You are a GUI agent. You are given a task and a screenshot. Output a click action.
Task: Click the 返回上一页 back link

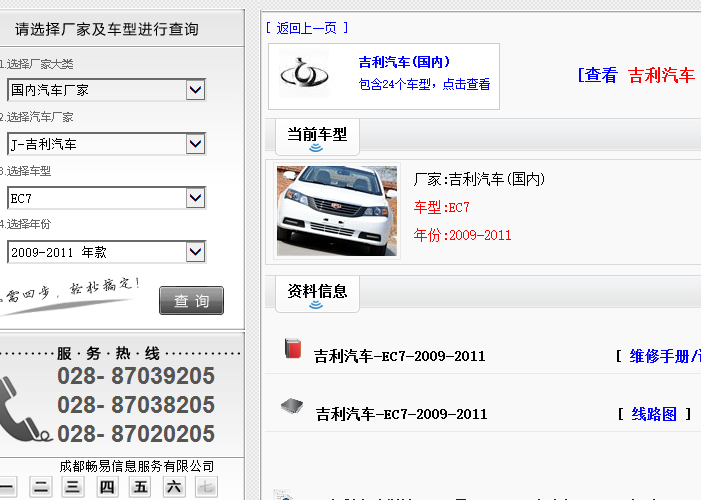pyautogui.click(x=307, y=28)
